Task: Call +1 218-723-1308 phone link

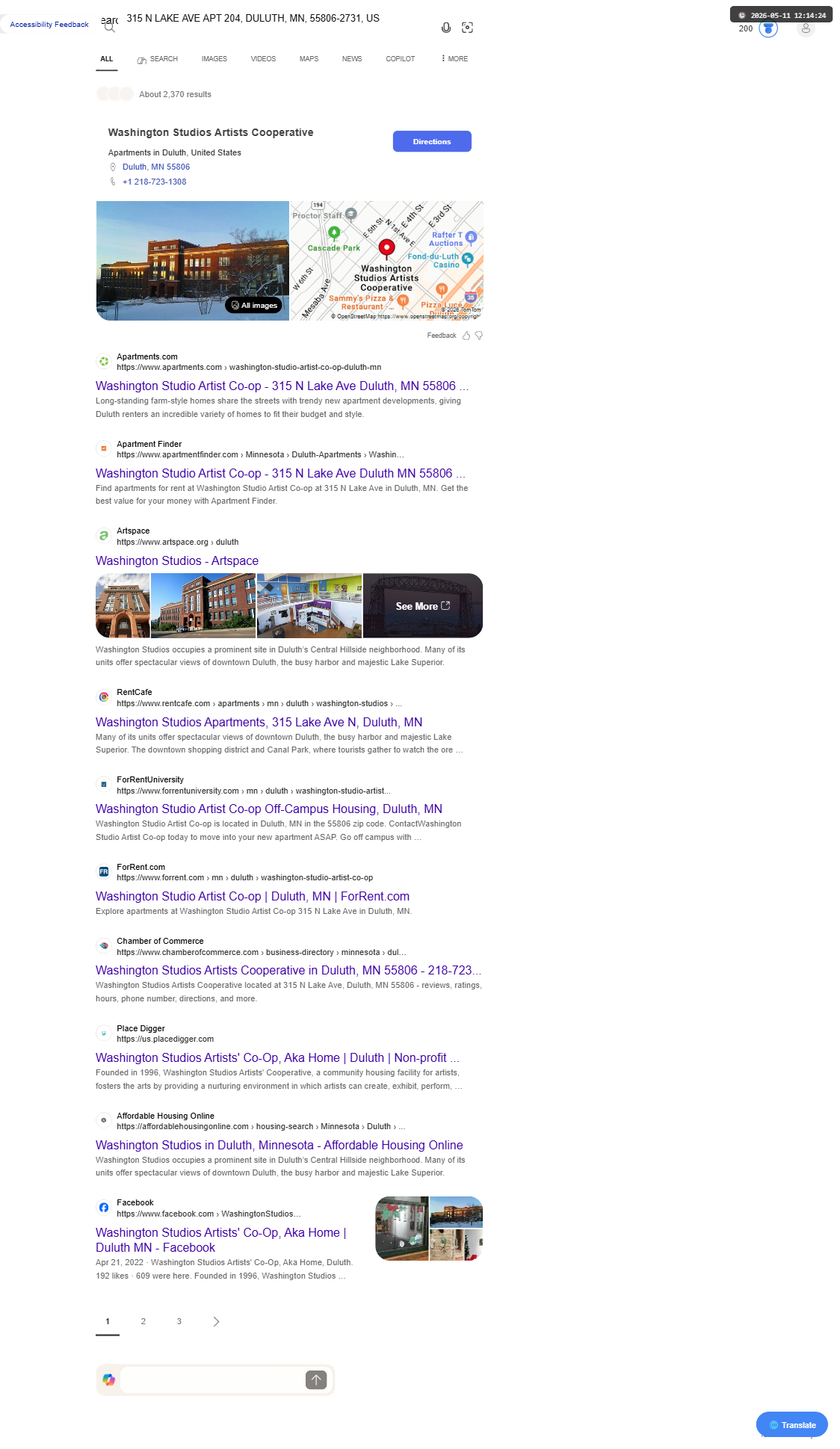Action: [x=155, y=182]
